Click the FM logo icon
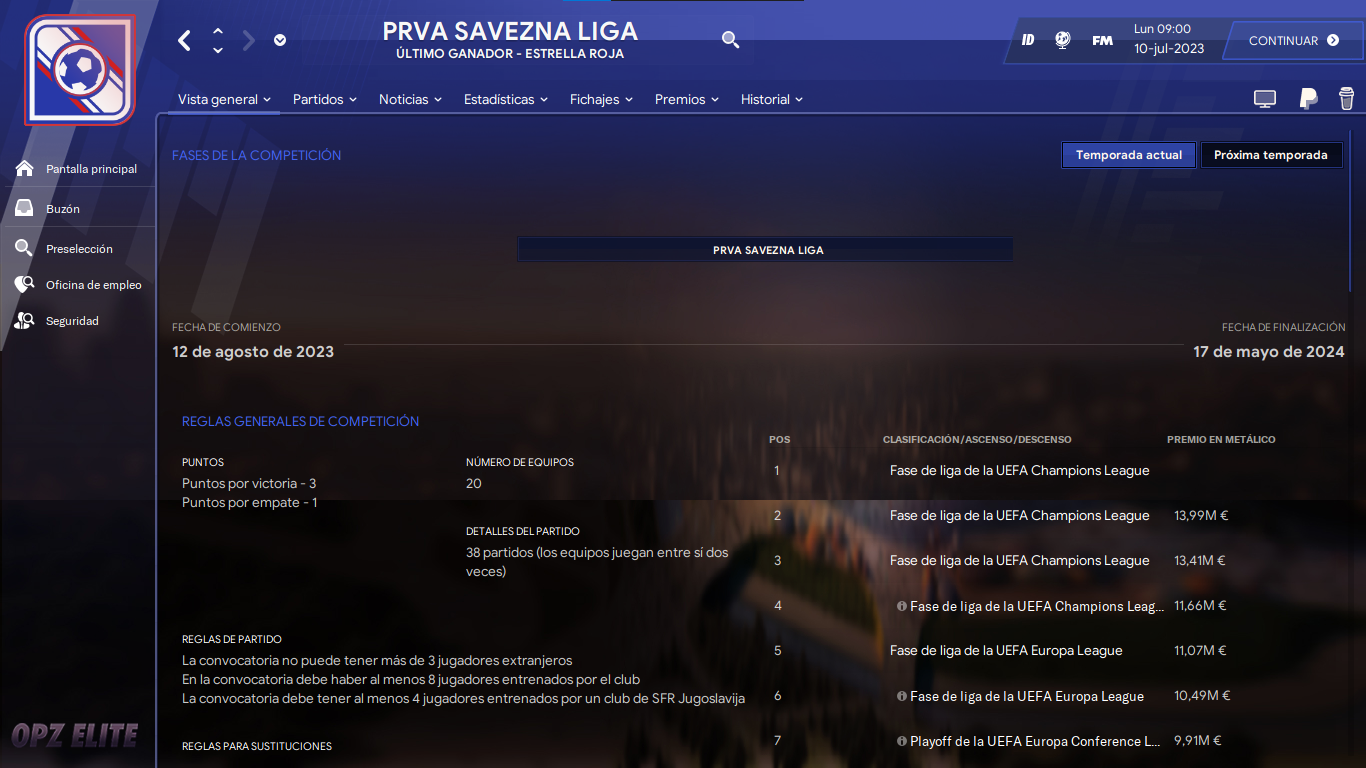This screenshot has height=768, width=1366. (x=1102, y=41)
